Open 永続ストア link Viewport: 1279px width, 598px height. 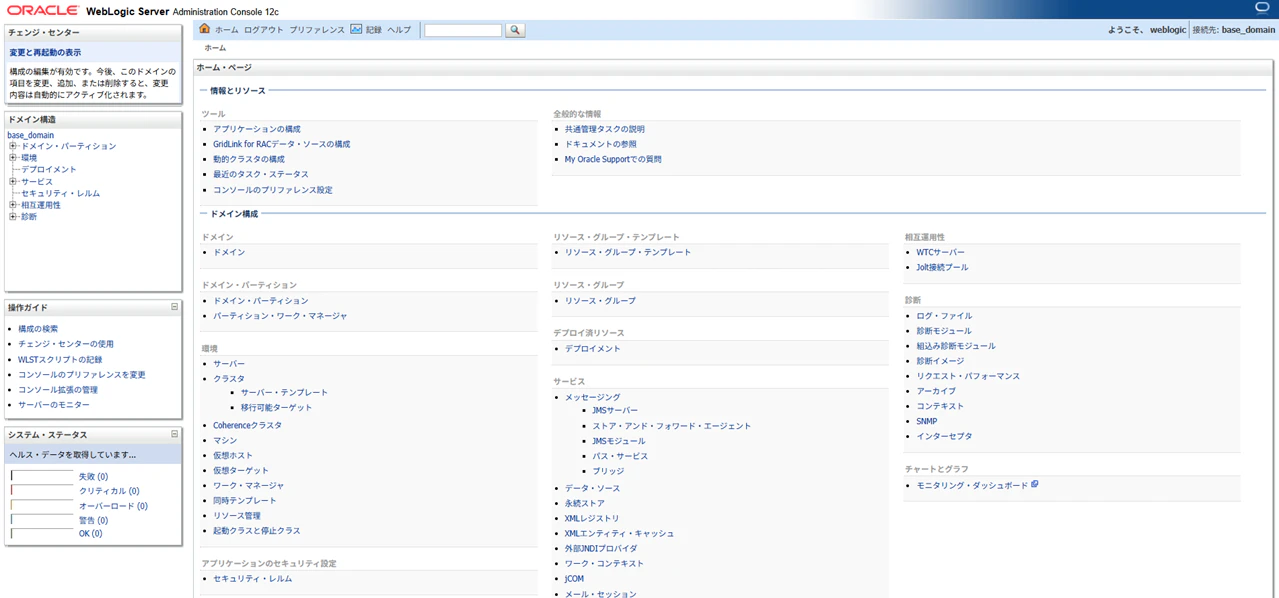[x=585, y=503]
